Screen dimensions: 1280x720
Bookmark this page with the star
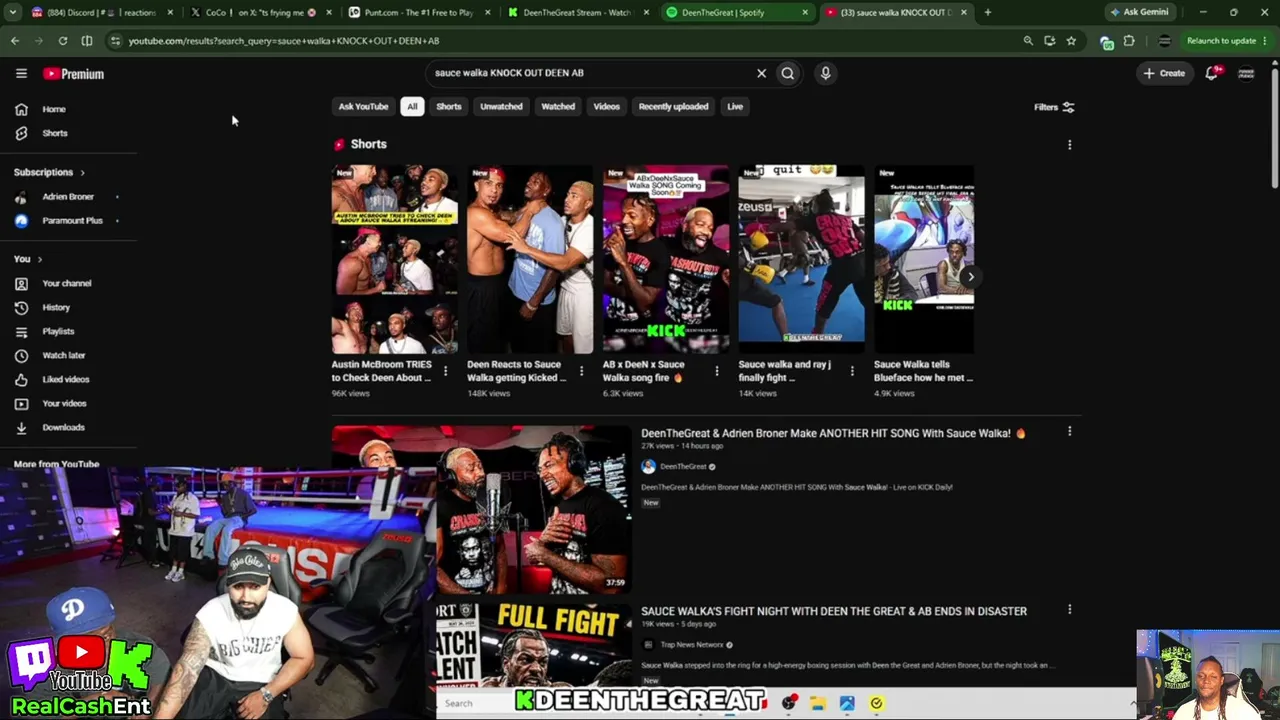point(1071,41)
